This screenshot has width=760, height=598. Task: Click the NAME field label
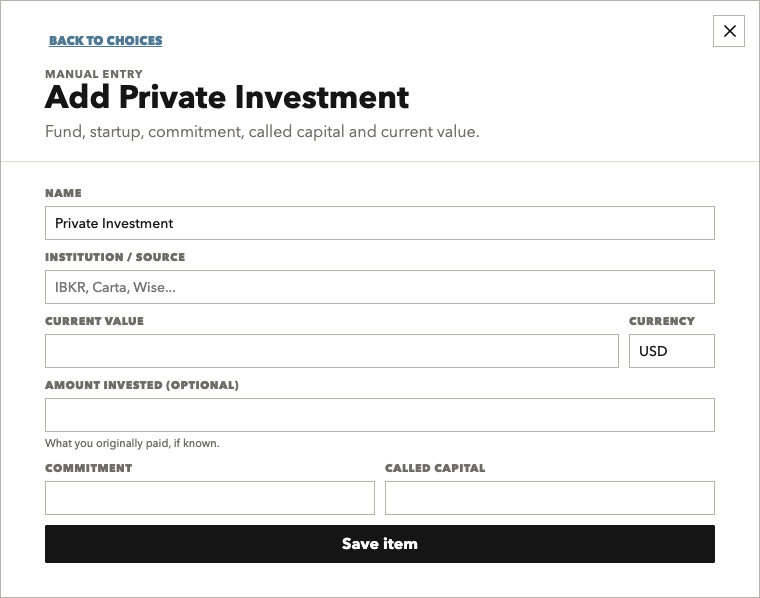[63, 193]
